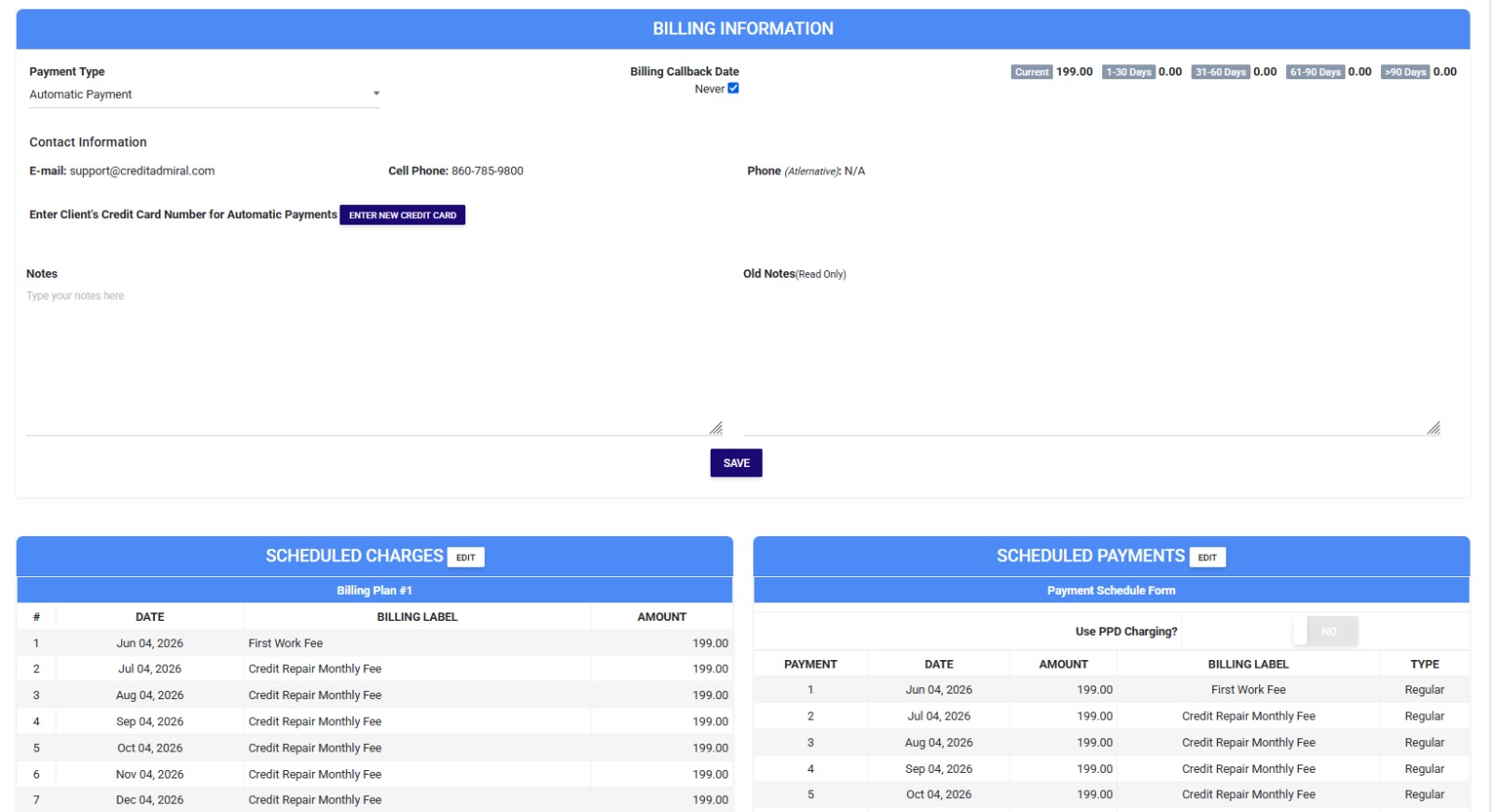Click the PAYMENT column header
Viewport: 1492px width, 812px height.
(x=810, y=664)
